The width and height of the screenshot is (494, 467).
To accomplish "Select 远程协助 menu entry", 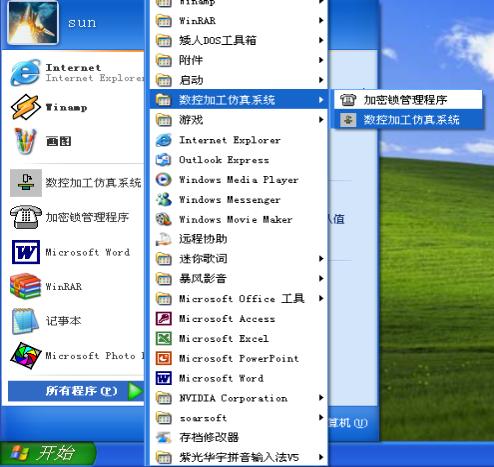I will click(x=239, y=239).
